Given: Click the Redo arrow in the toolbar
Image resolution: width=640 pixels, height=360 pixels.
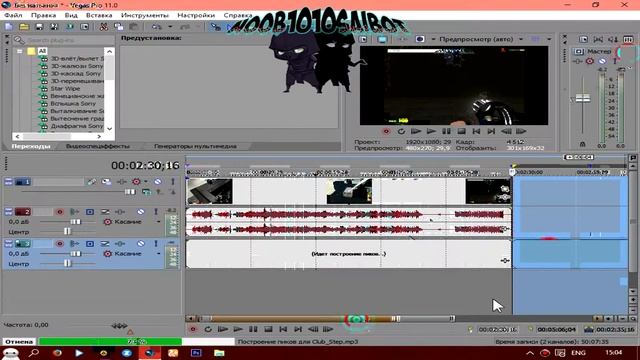Looking at the screenshot, I should (185, 27).
